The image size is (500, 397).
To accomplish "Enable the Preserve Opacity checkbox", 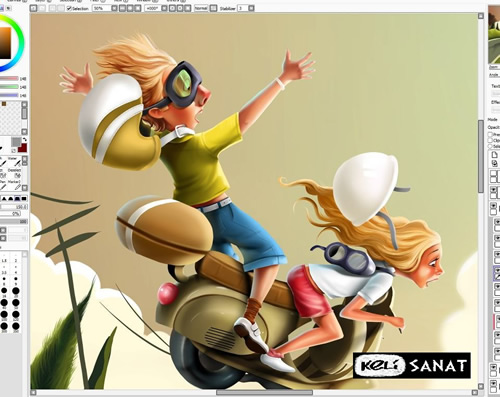I will (491, 134).
